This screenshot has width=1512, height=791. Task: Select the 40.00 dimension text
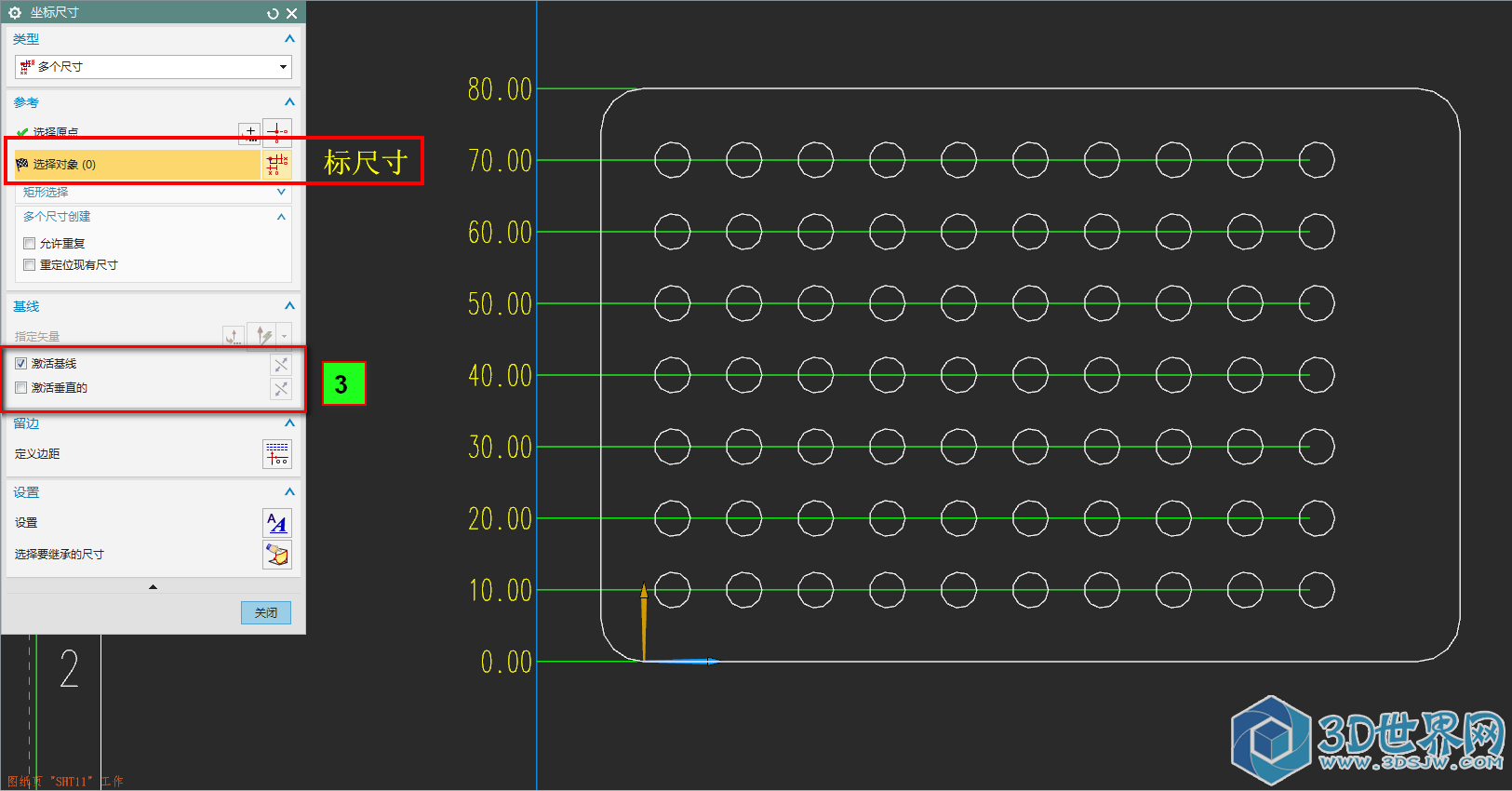(500, 376)
